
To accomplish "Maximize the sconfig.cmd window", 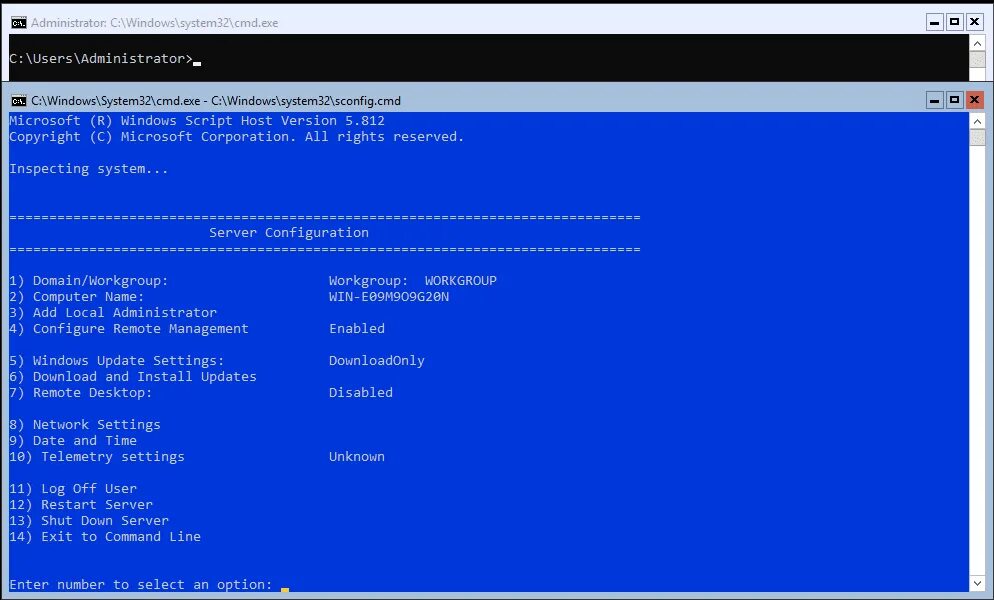I will pos(955,100).
